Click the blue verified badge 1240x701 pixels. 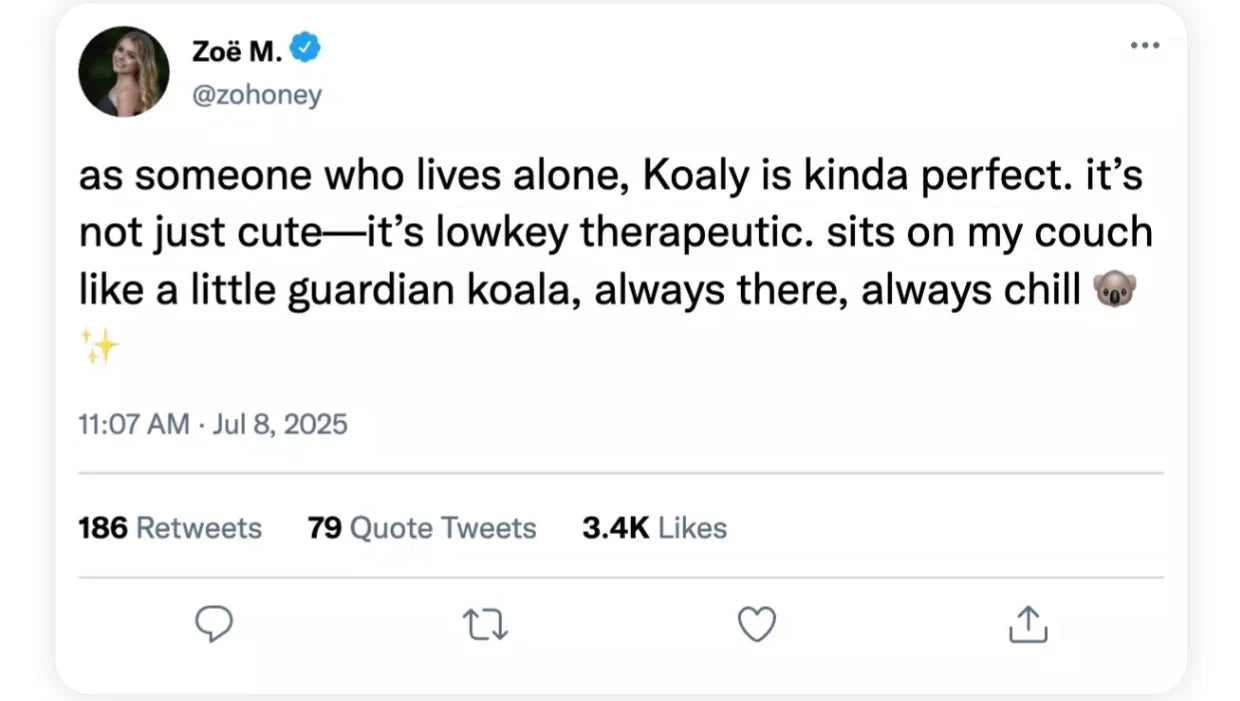pyautogui.click(x=304, y=47)
